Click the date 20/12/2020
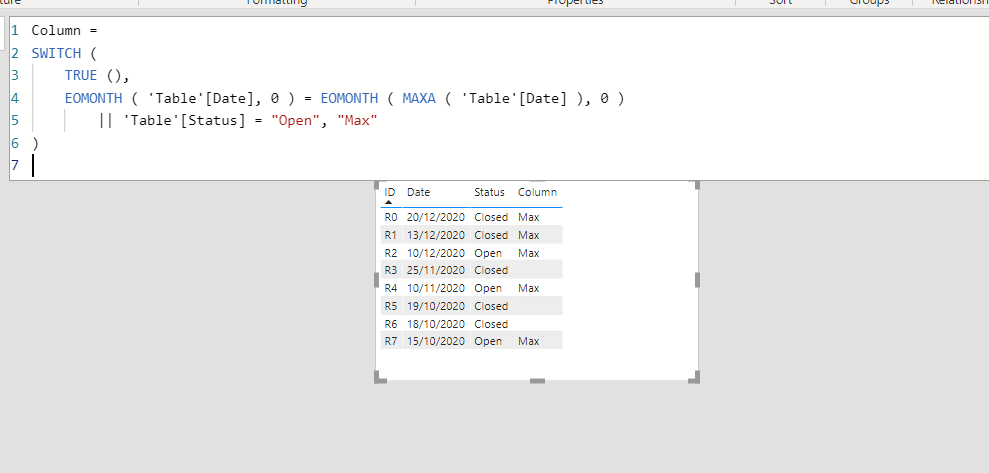This screenshot has width=989, height=473. [x=436, y=217]
